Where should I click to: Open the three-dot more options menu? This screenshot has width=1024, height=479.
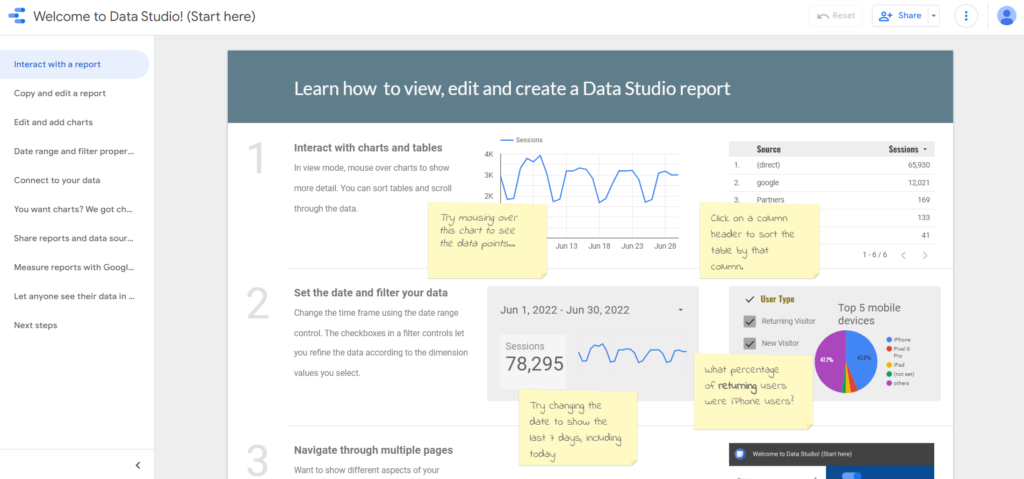(x=966, y=16)
